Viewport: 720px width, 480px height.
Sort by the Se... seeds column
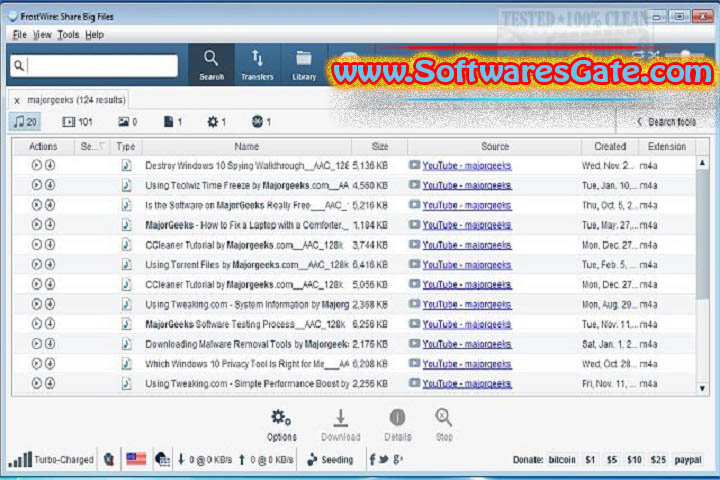pos(92,147)
